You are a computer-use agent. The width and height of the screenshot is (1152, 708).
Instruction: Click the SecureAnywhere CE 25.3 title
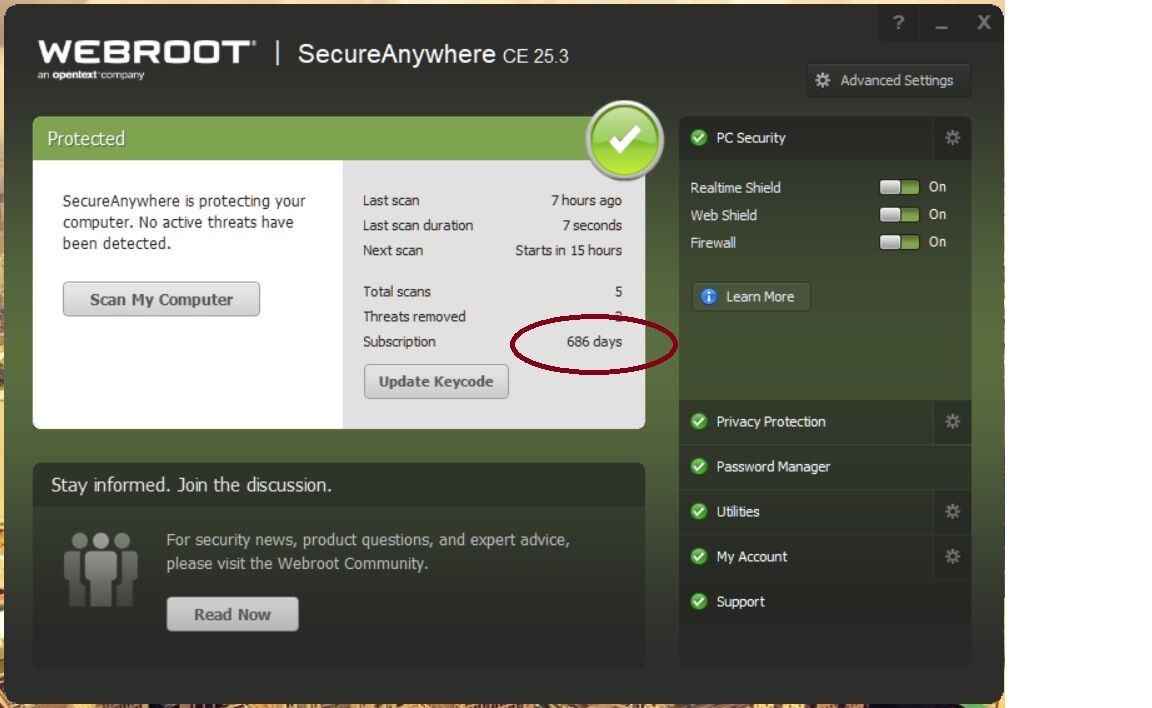click(x=433, y=54)
